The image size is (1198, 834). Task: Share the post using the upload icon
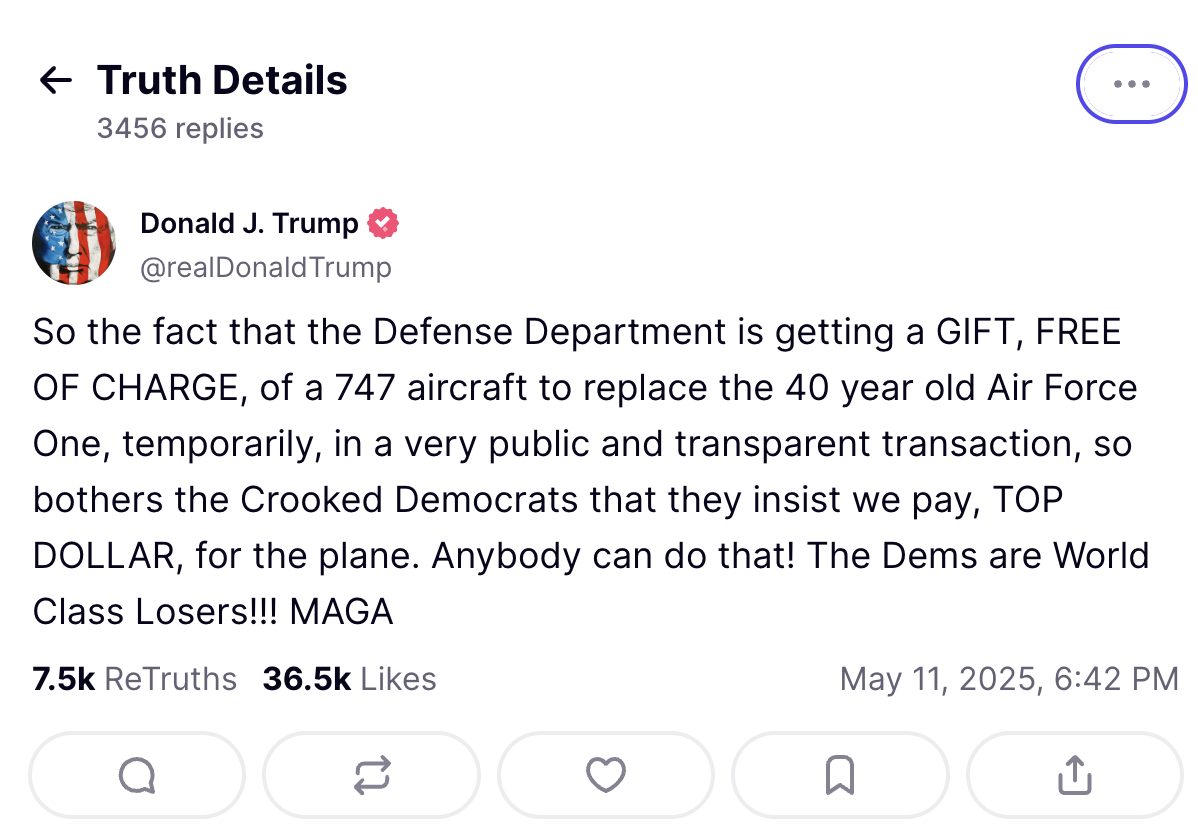tap(1075, 775)
